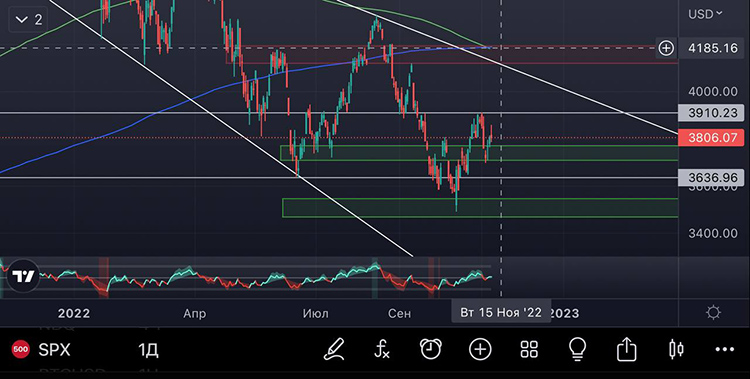Viewport: 750px width, 379px height.
Task: Open chart settings gear icon
Action: (x=713, y=313)
